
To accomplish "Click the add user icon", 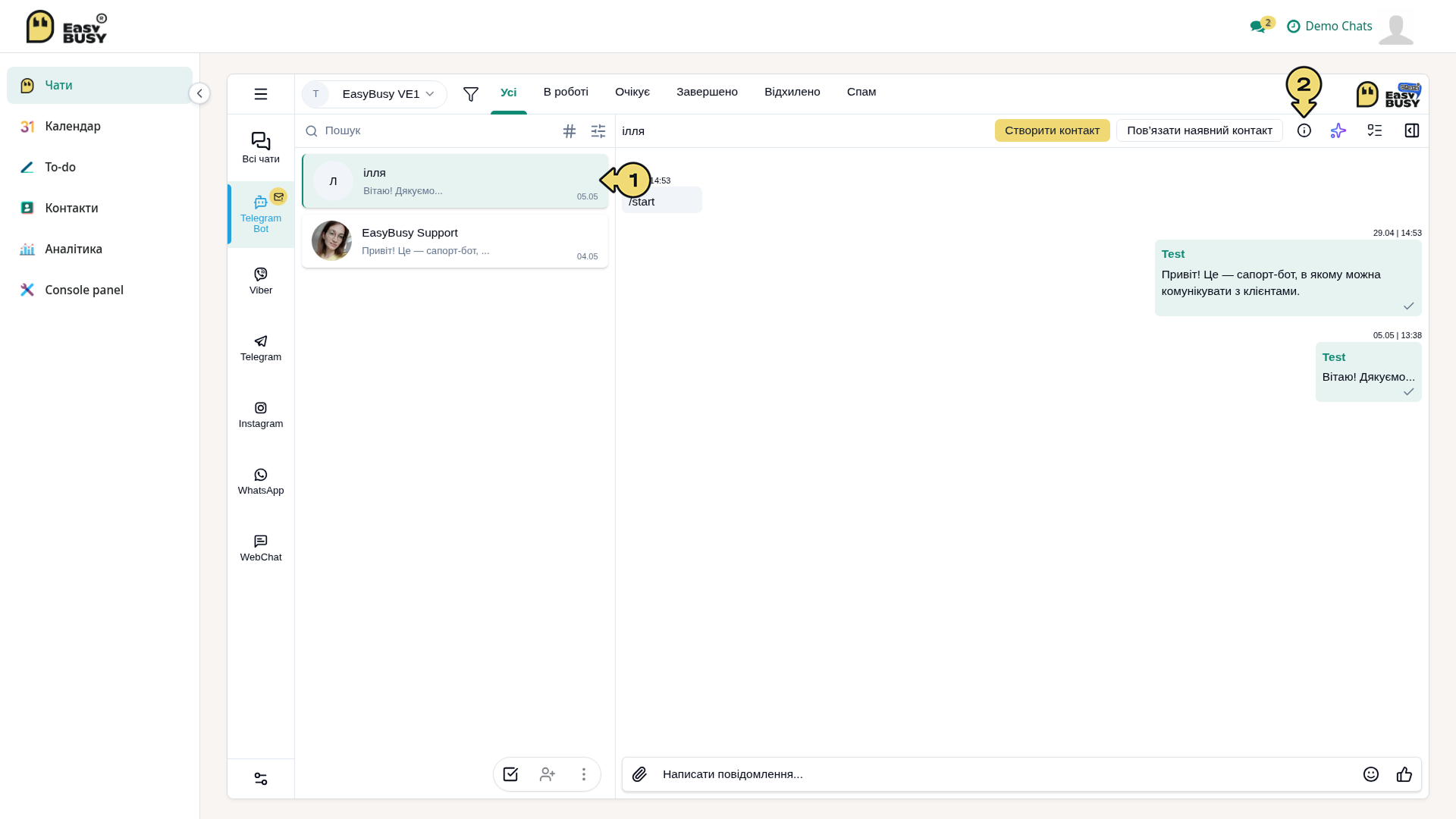I will click(547, 774).
